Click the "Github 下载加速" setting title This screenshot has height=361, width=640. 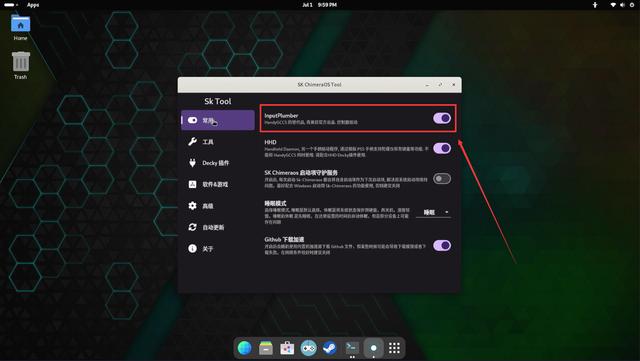[284, 239]
